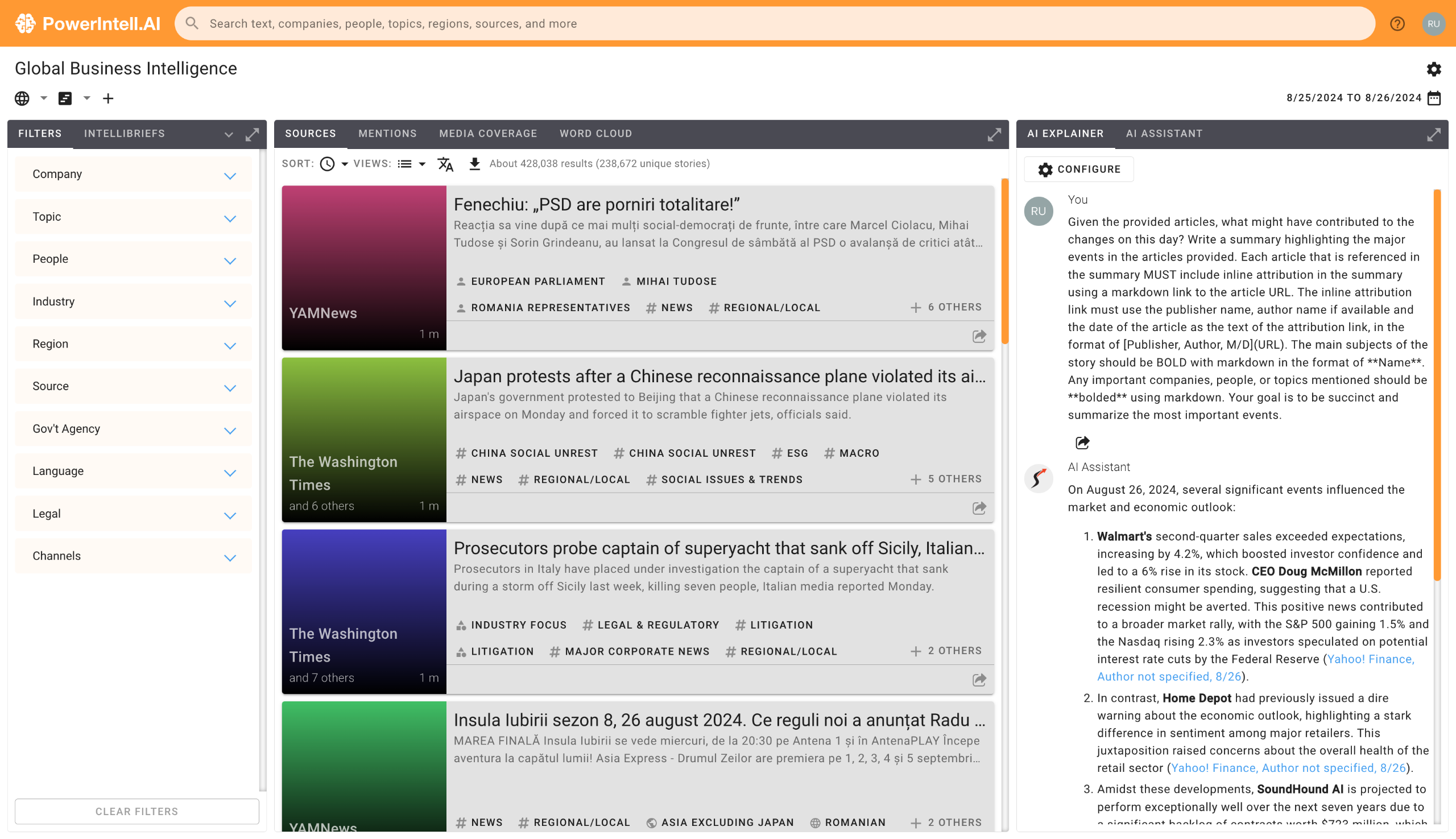
Task: Click the translate icon in sources toolbar
Action: pos(445,164)
